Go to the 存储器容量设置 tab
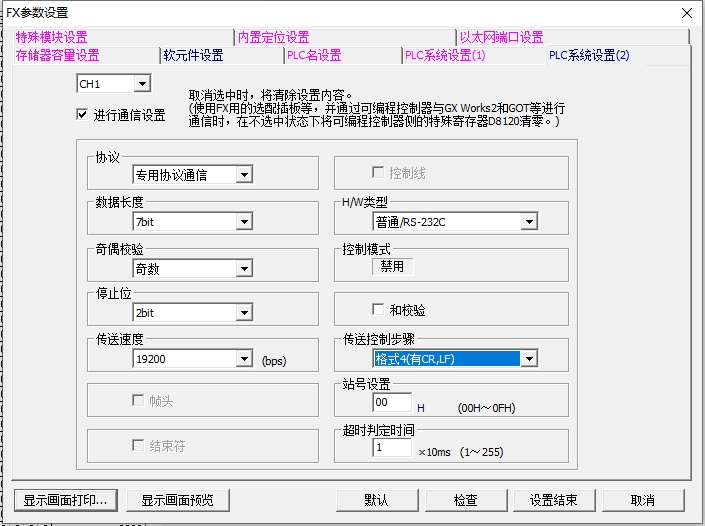 (57, 55)
